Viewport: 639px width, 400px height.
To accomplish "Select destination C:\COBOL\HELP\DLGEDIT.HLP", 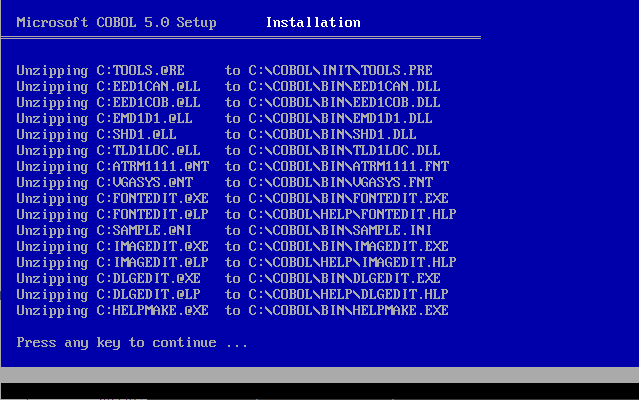I will [x=348, y=295].
